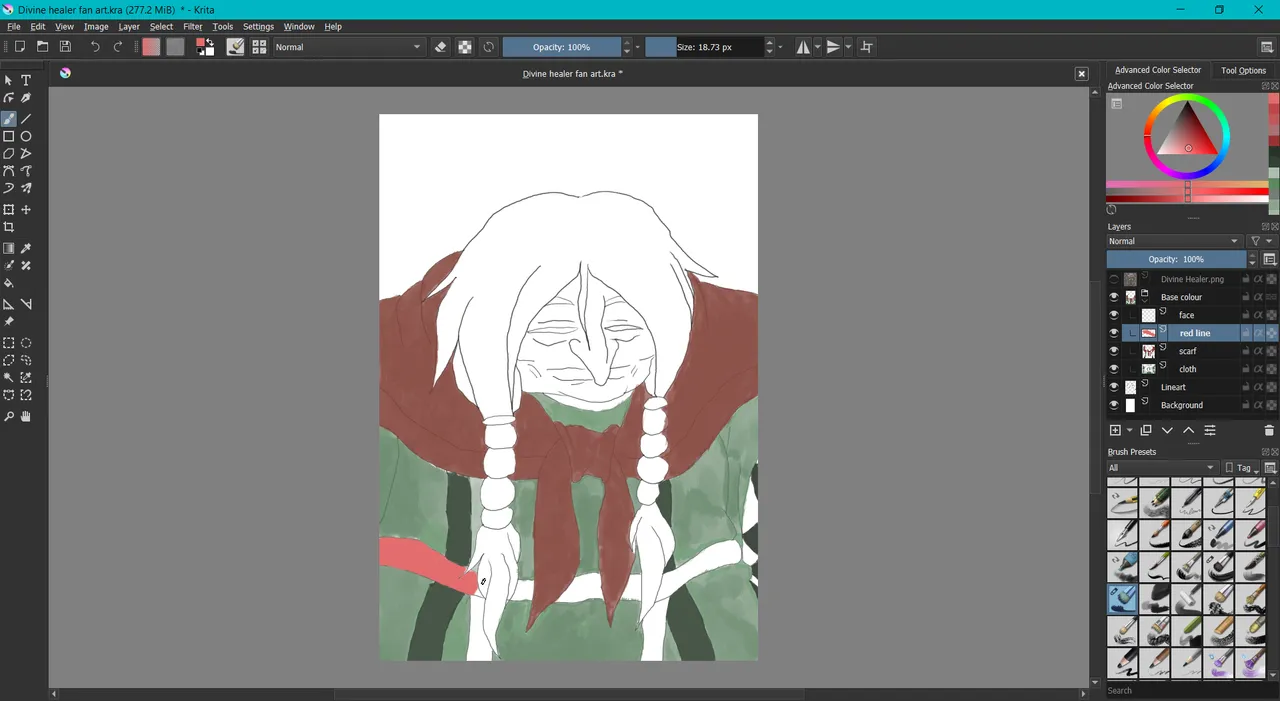Open an existing document from toolbar

(42, 47)
